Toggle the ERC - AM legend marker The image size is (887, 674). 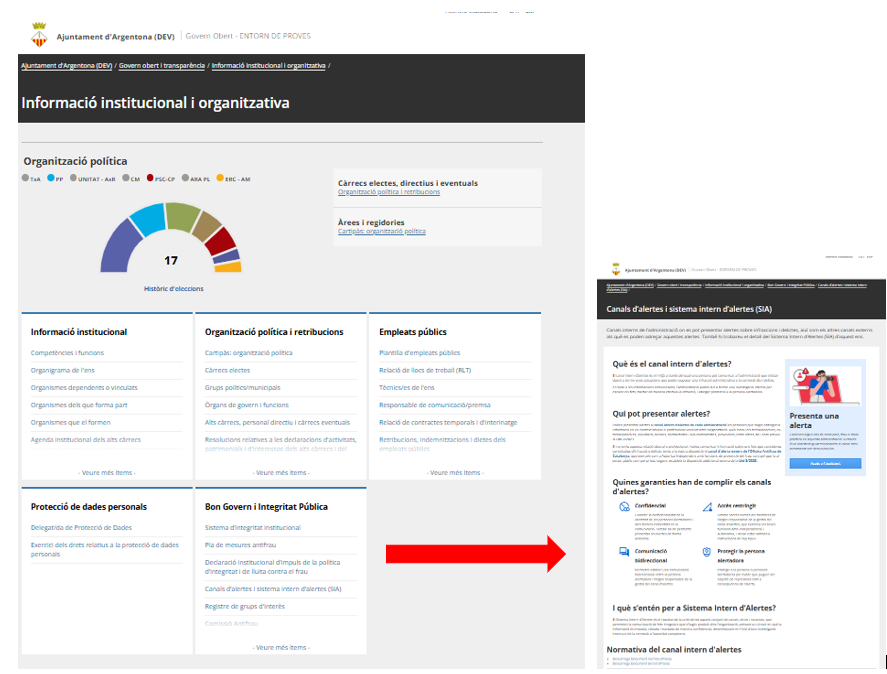220,178
